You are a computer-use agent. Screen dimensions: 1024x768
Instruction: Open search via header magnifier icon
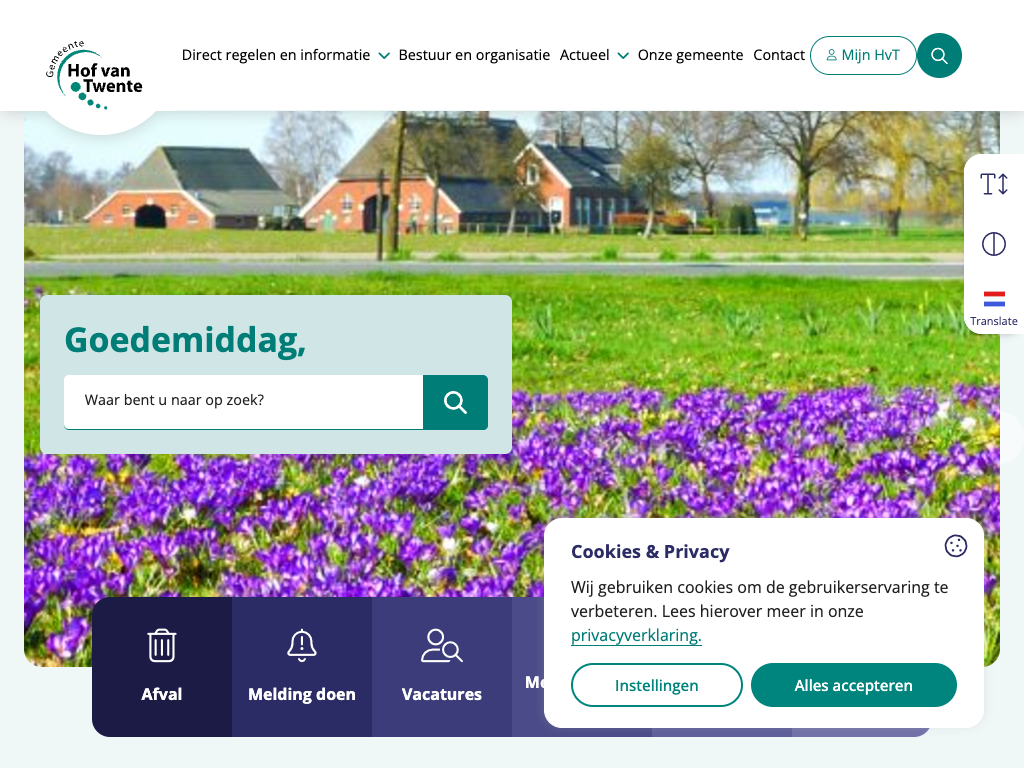(939, 56)
